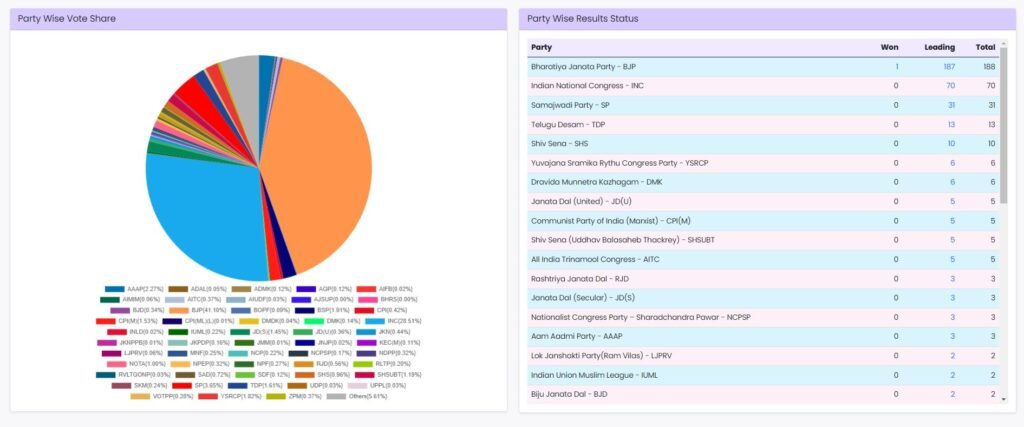Click the Party column header
Screen dimensions: 1024x427
(x=541, y=47)
